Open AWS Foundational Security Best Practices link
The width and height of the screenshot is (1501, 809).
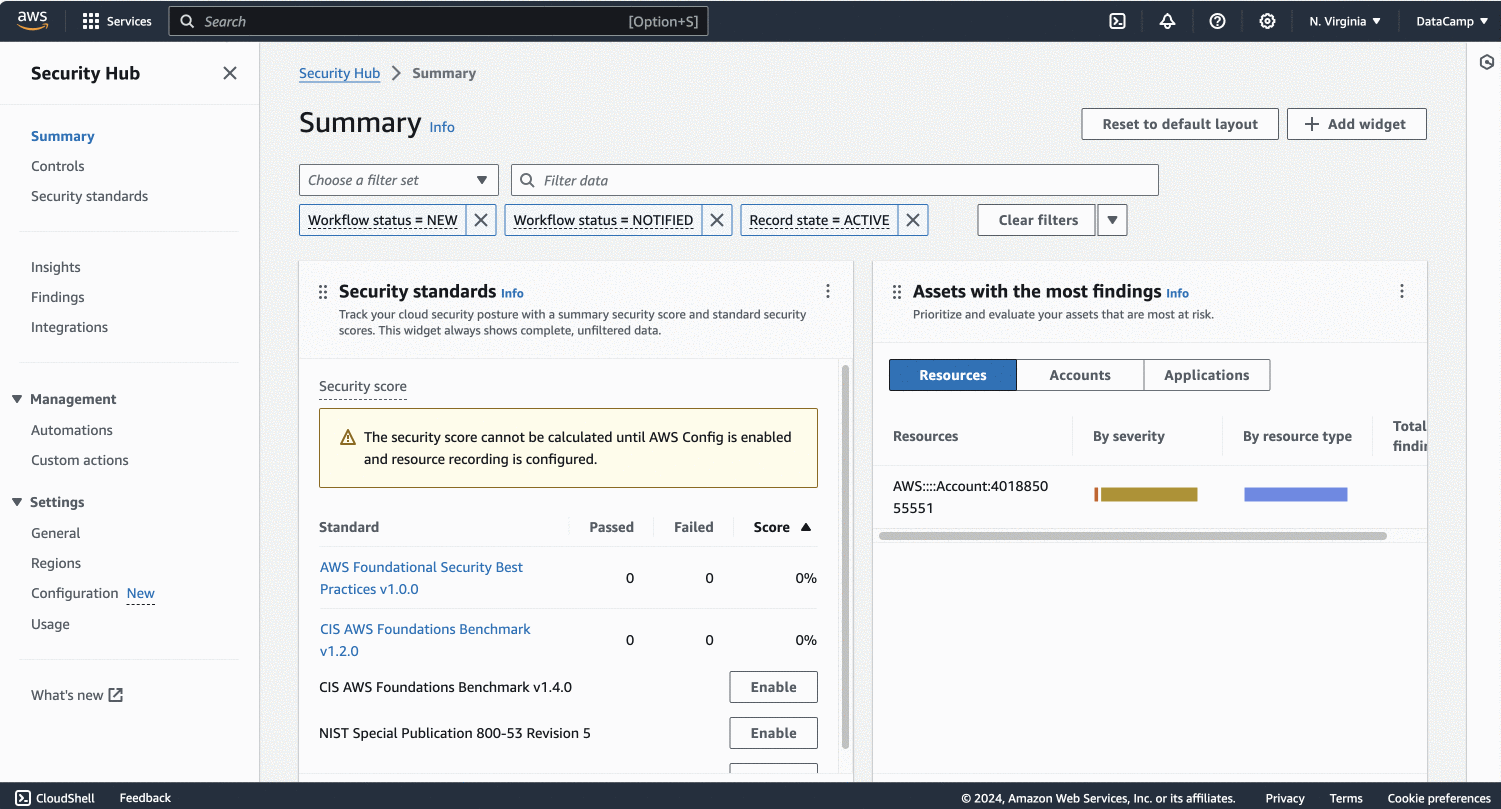click(x=421, y=578)
